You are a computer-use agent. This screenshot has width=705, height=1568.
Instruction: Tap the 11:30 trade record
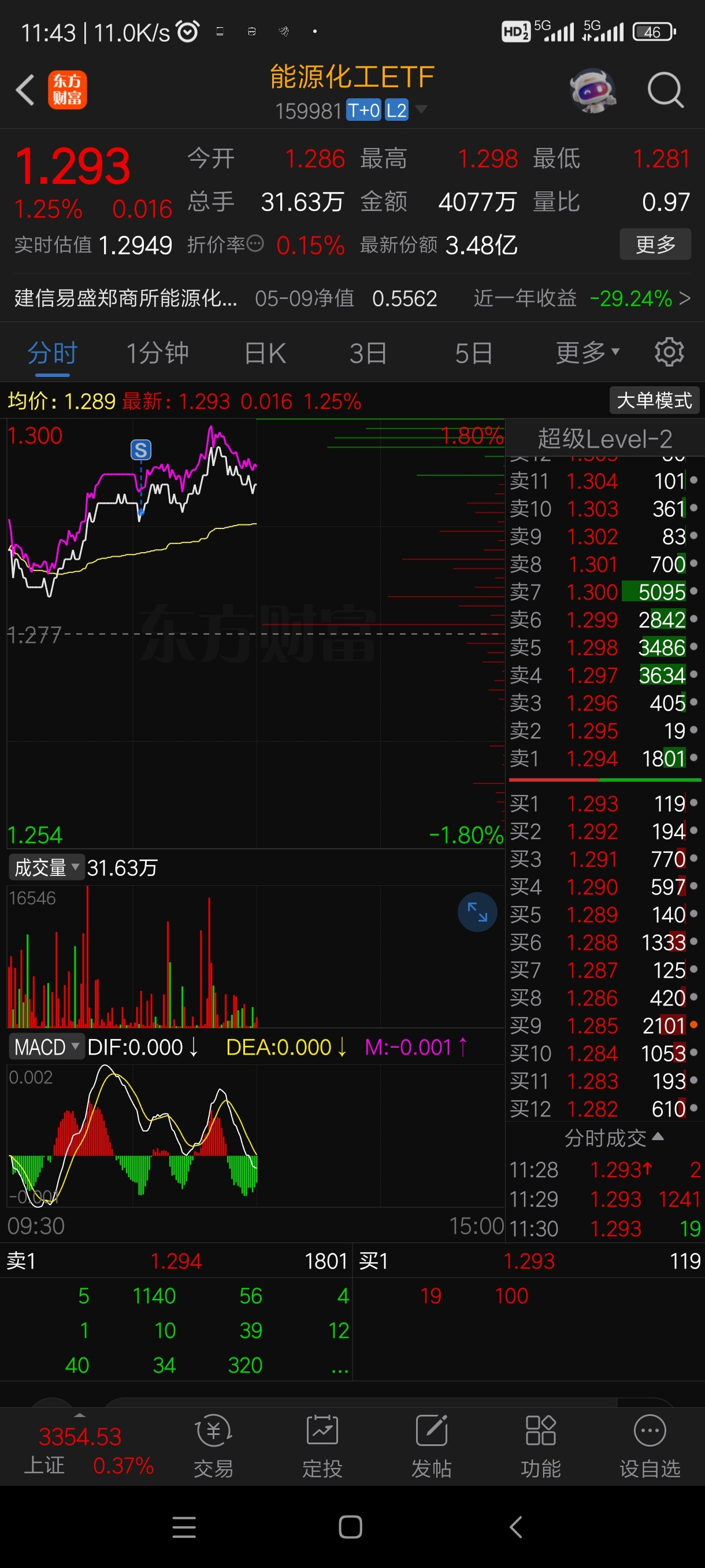604,1229
